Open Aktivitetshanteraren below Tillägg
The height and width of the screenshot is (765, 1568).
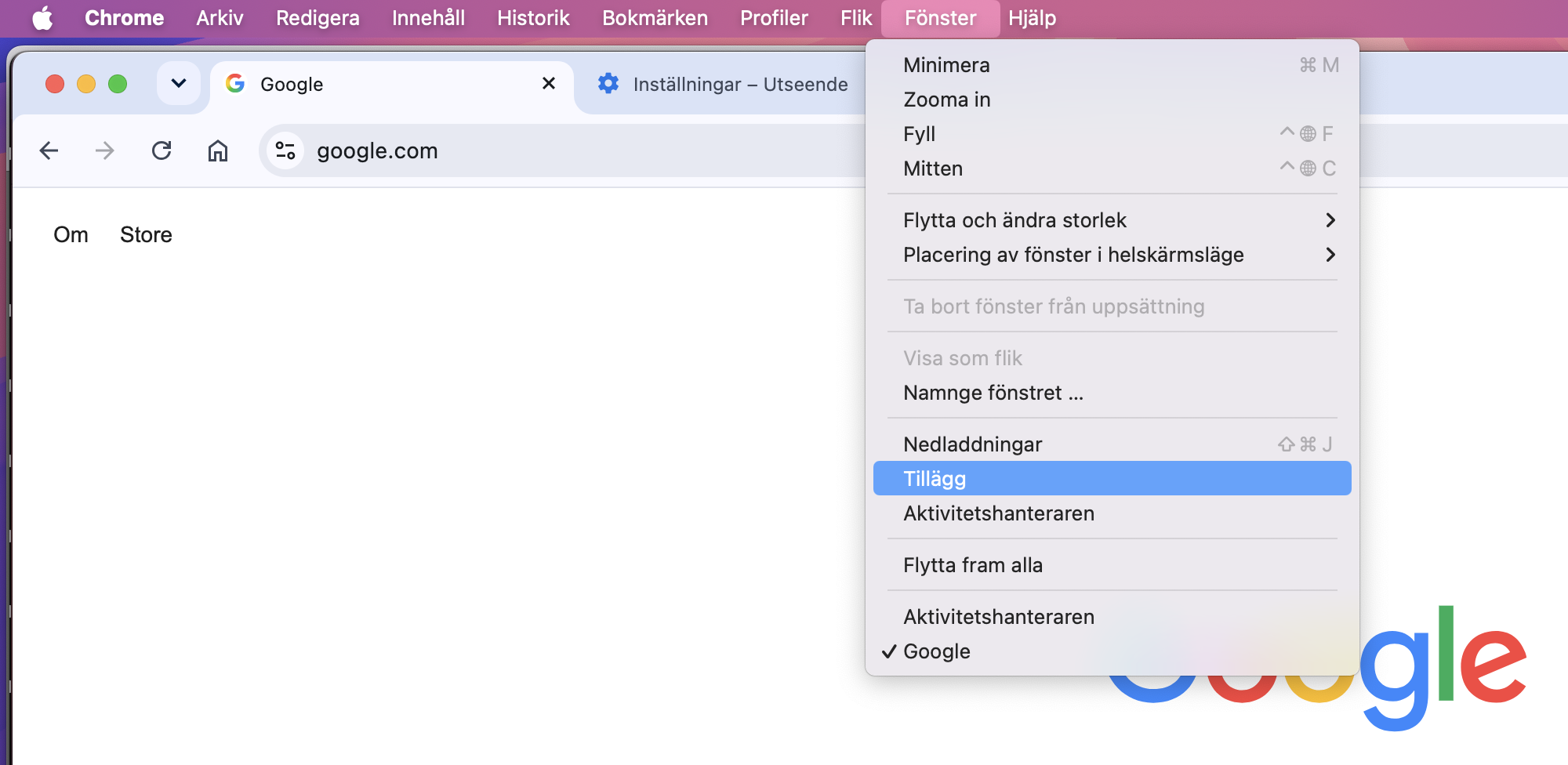click(x=1112, y=513)
